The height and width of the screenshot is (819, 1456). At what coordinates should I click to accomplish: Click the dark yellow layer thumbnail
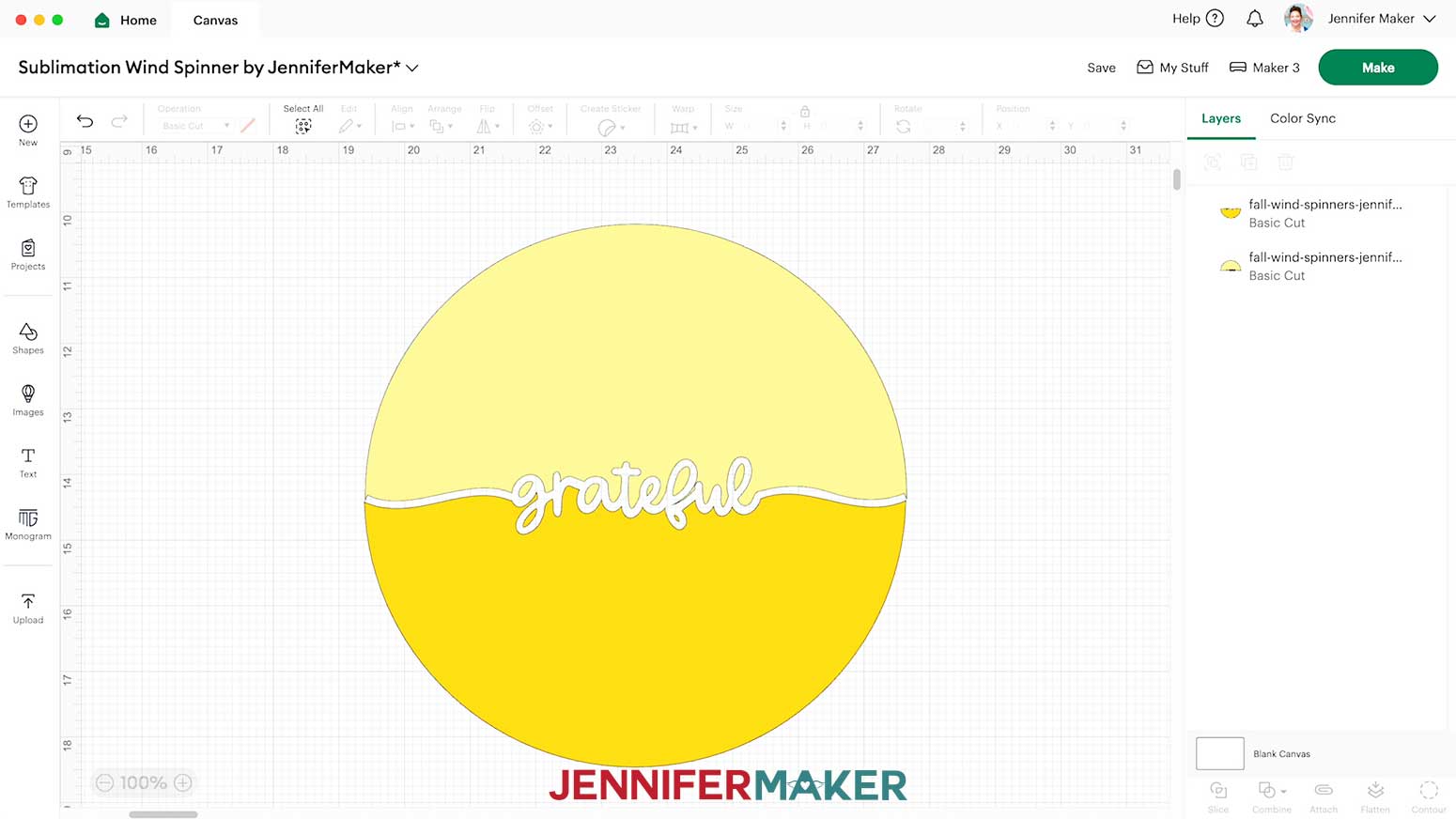tap(1230, 212)
